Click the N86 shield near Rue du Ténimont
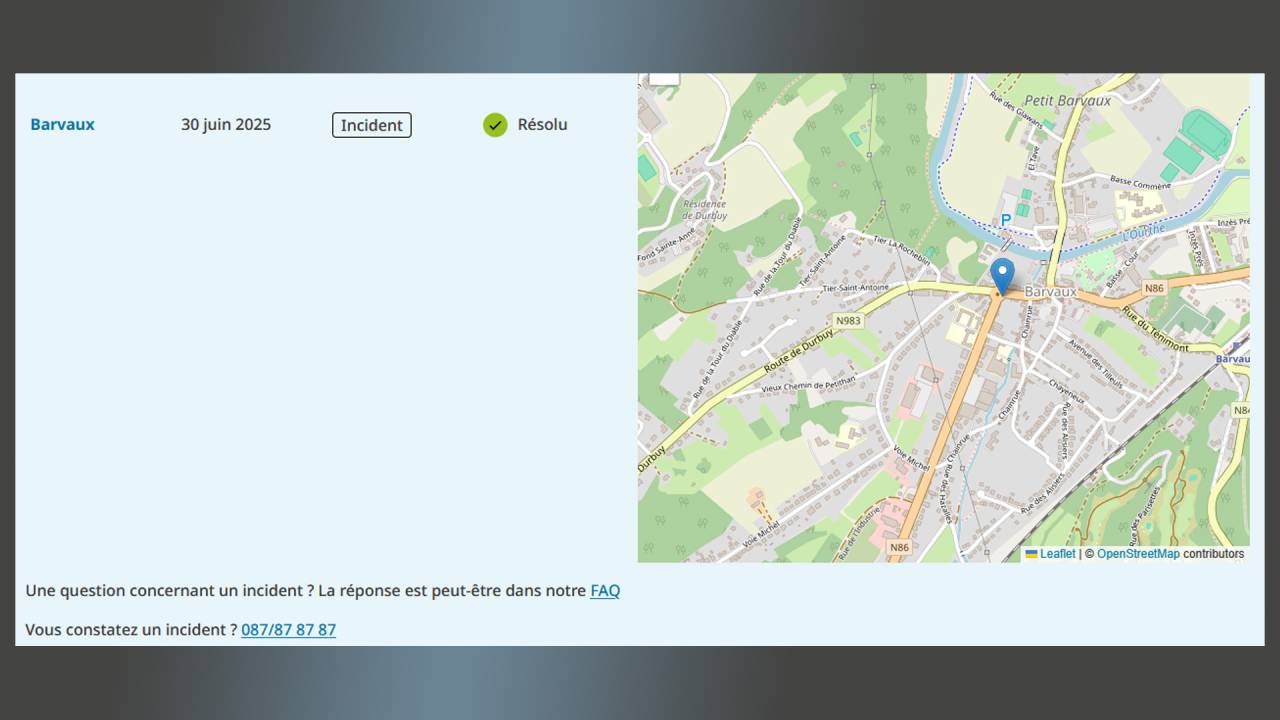This screenshot has height=720, width=1280. [x=1154, y=288]
